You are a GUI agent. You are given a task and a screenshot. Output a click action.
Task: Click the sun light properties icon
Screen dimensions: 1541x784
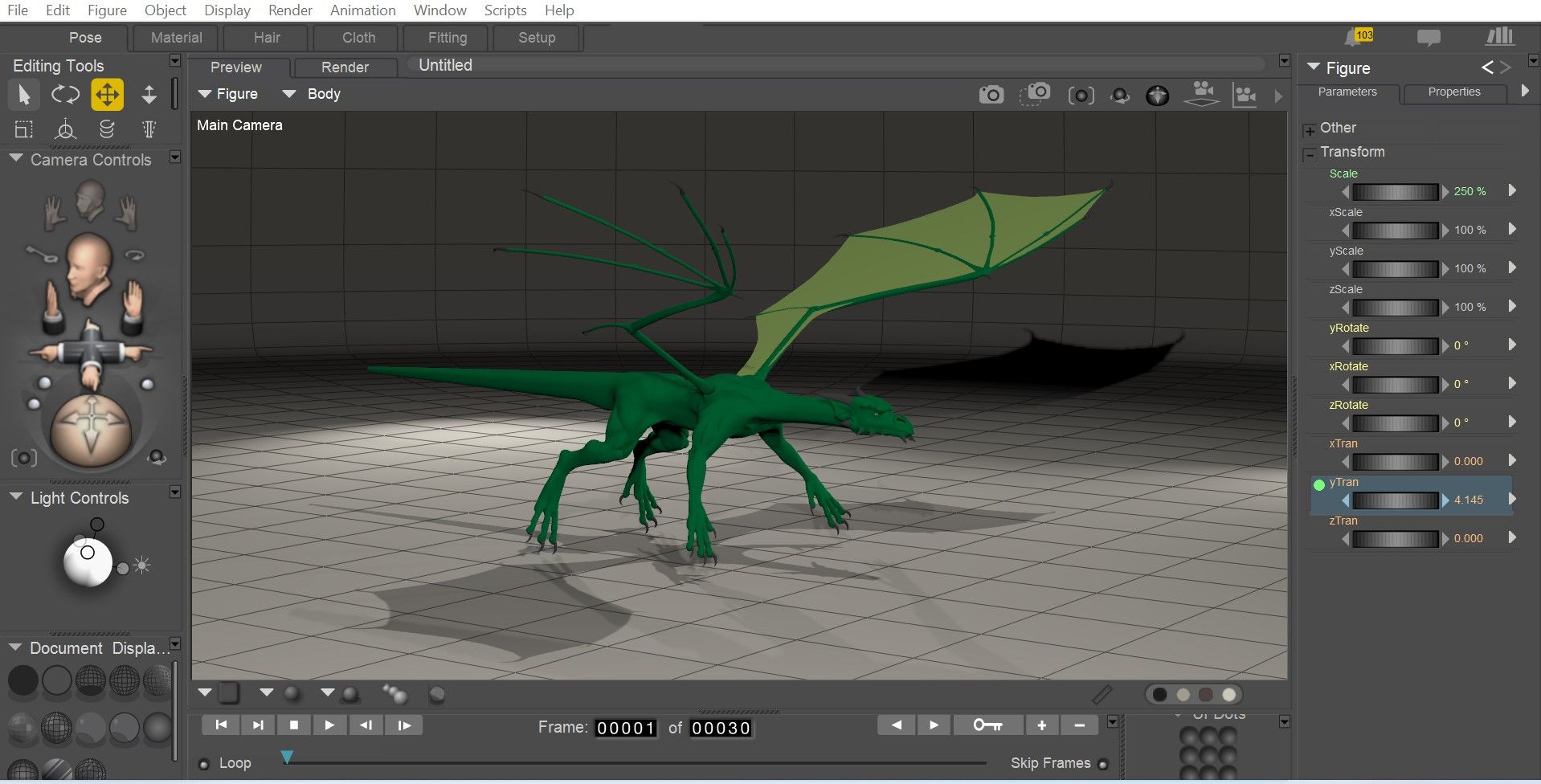click(142, 566)
